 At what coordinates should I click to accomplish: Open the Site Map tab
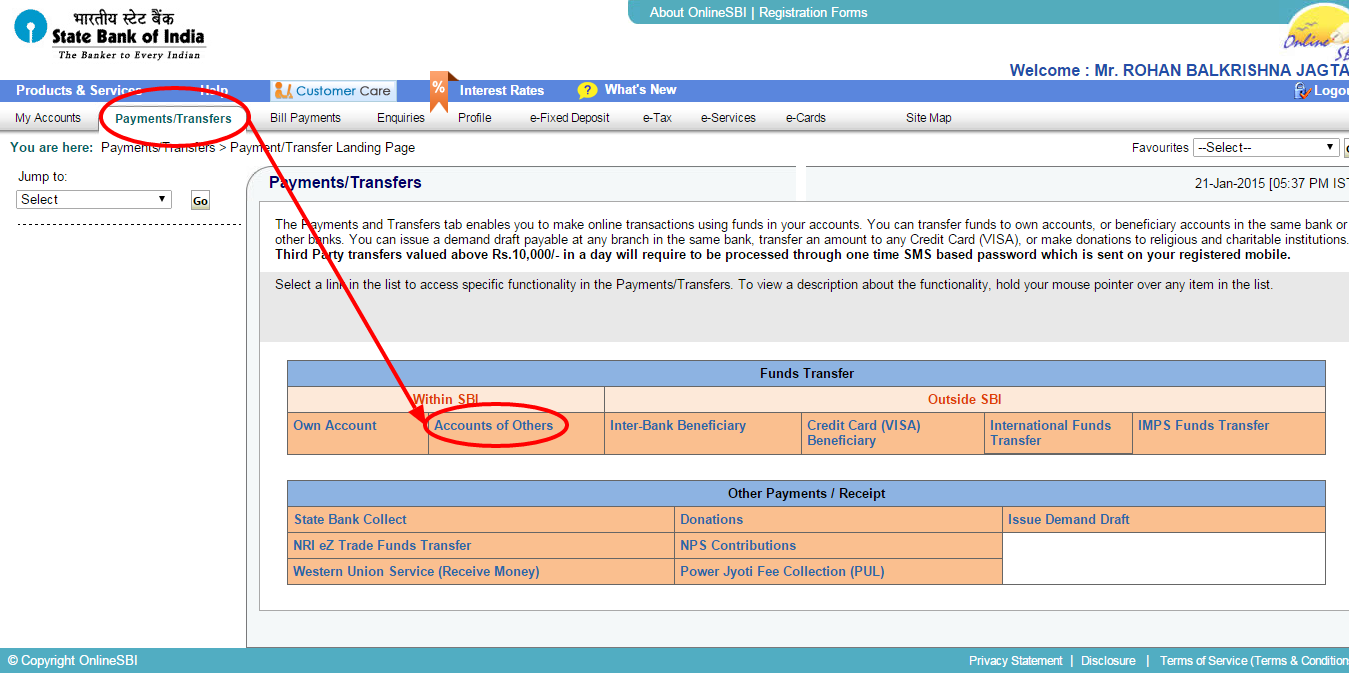click(x=929, y=118)
